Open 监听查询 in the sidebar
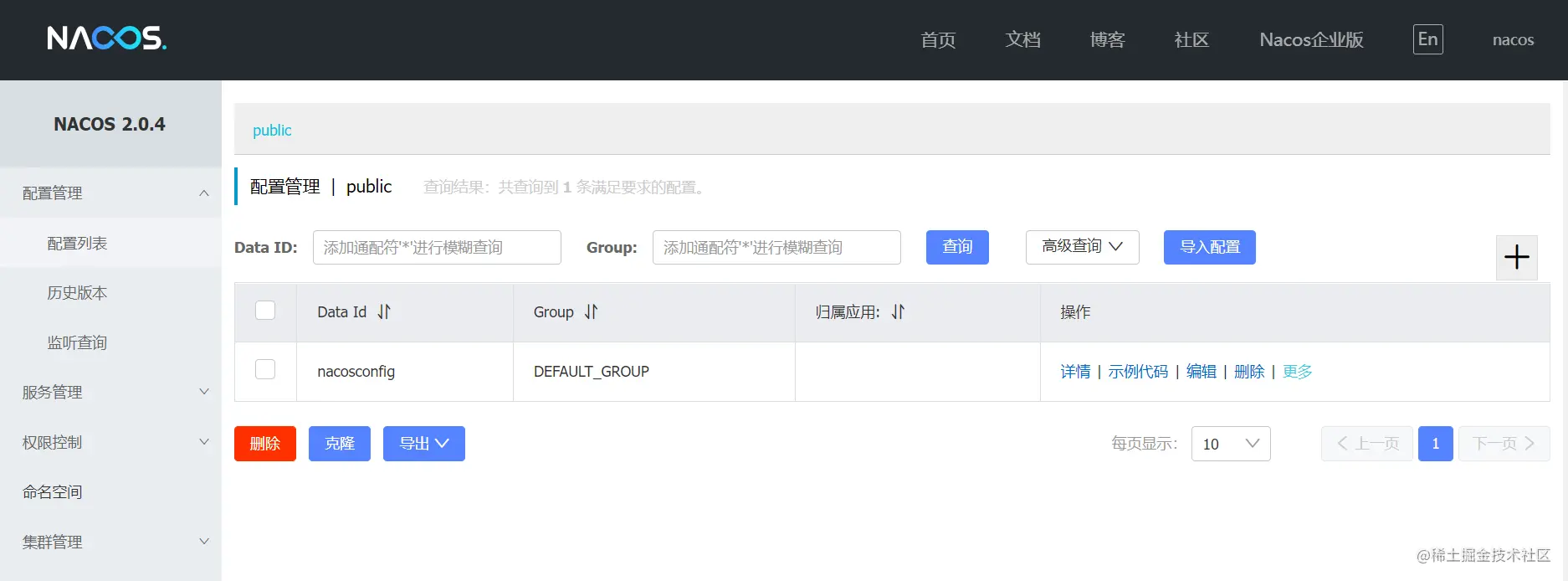Viewport: 1568px width, 581px height. (x=110, y=342)
